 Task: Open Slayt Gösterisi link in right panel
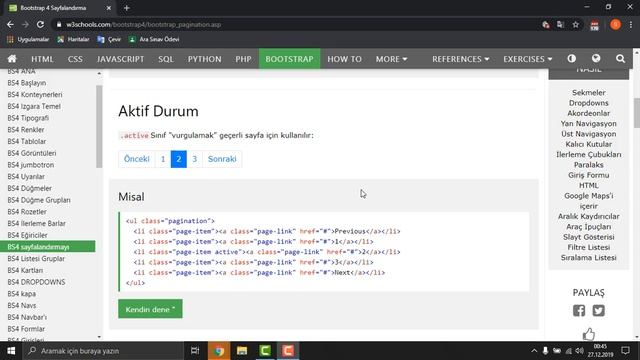(x=589, y=237)
